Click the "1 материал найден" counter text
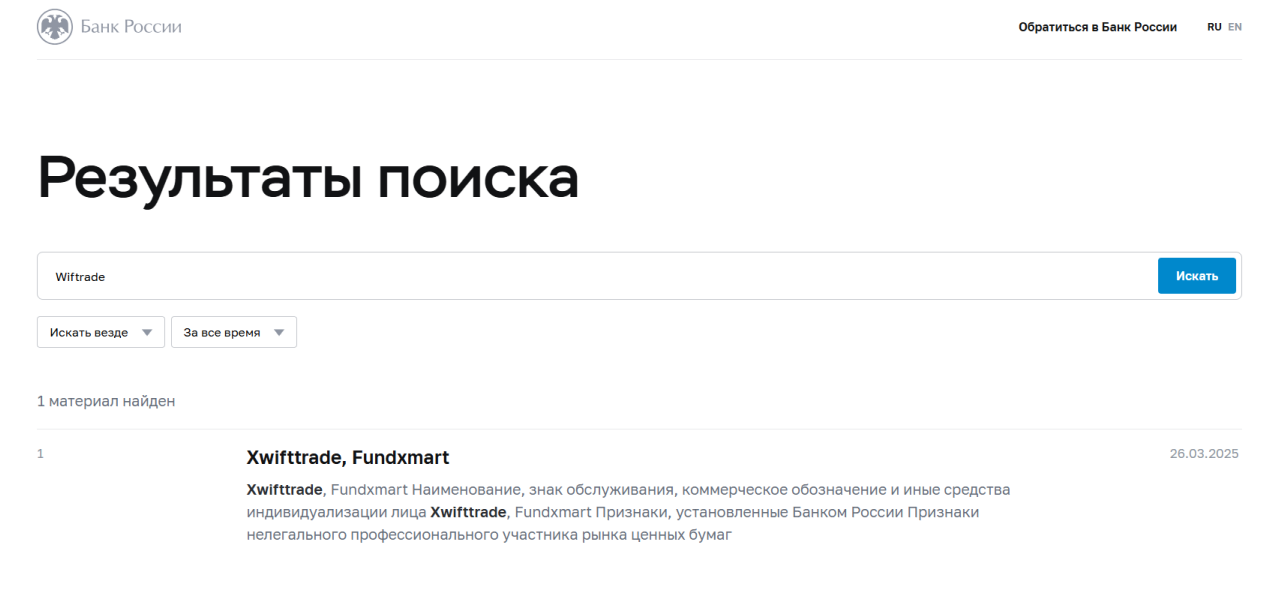This screenshot has width=1280, height=597. point(106,401)
